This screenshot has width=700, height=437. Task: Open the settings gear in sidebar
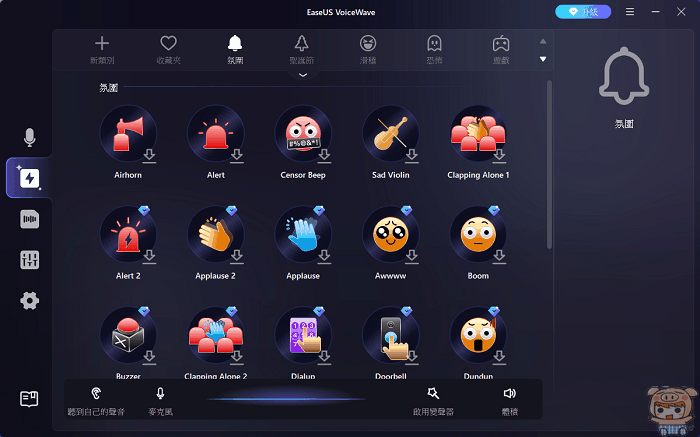click(x=29, y=300)
